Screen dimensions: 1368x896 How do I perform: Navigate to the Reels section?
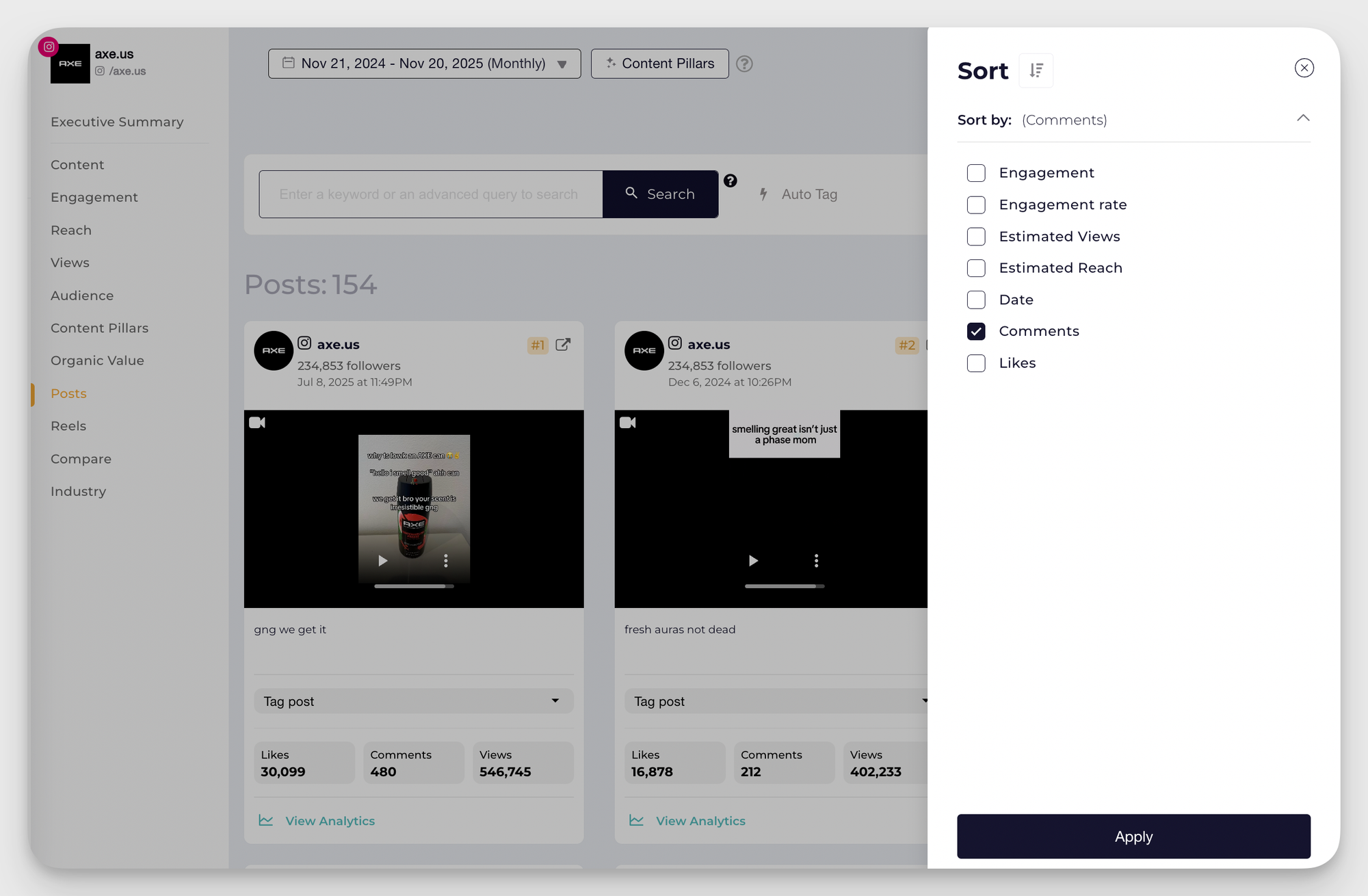click(x=68, y=425)
